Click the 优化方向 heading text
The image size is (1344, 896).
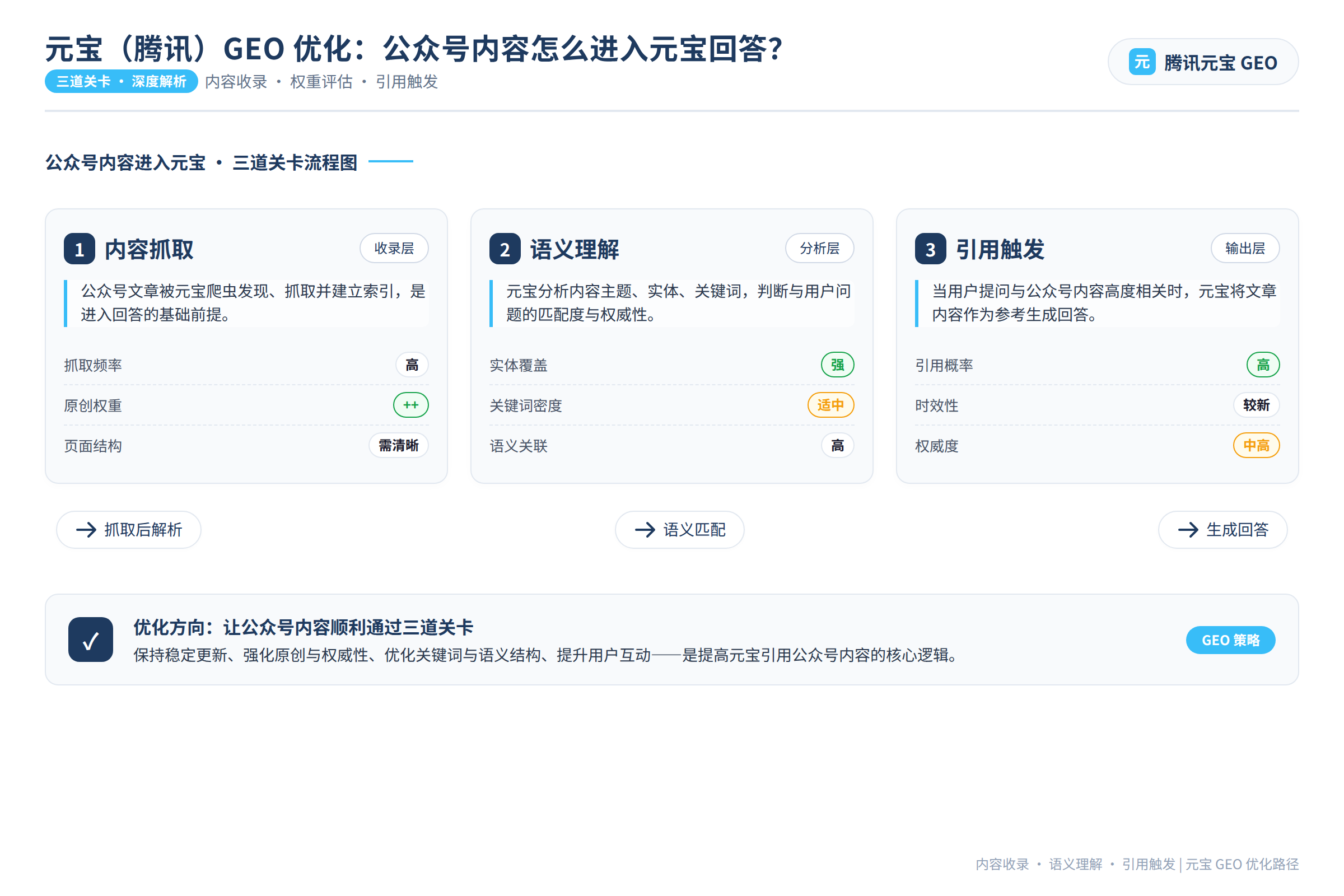click(x=304, y=627)
